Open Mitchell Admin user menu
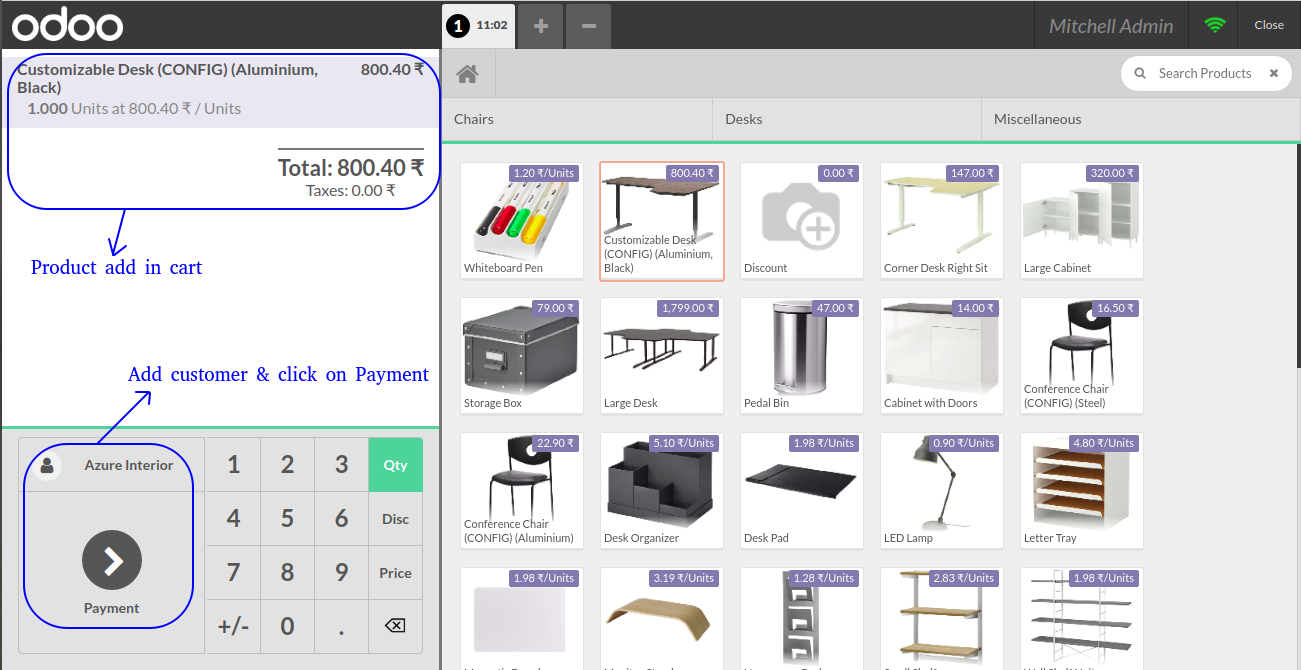 1111,26
